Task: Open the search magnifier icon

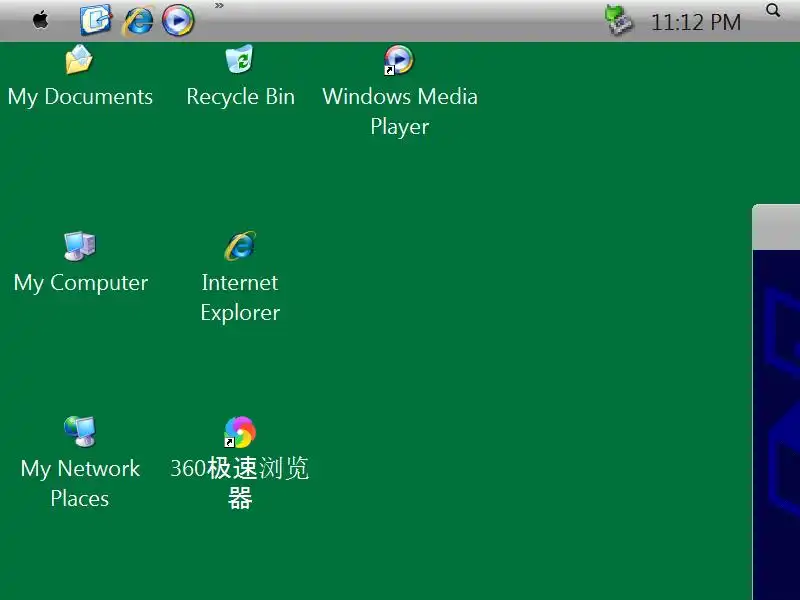Action: (773, 10)
